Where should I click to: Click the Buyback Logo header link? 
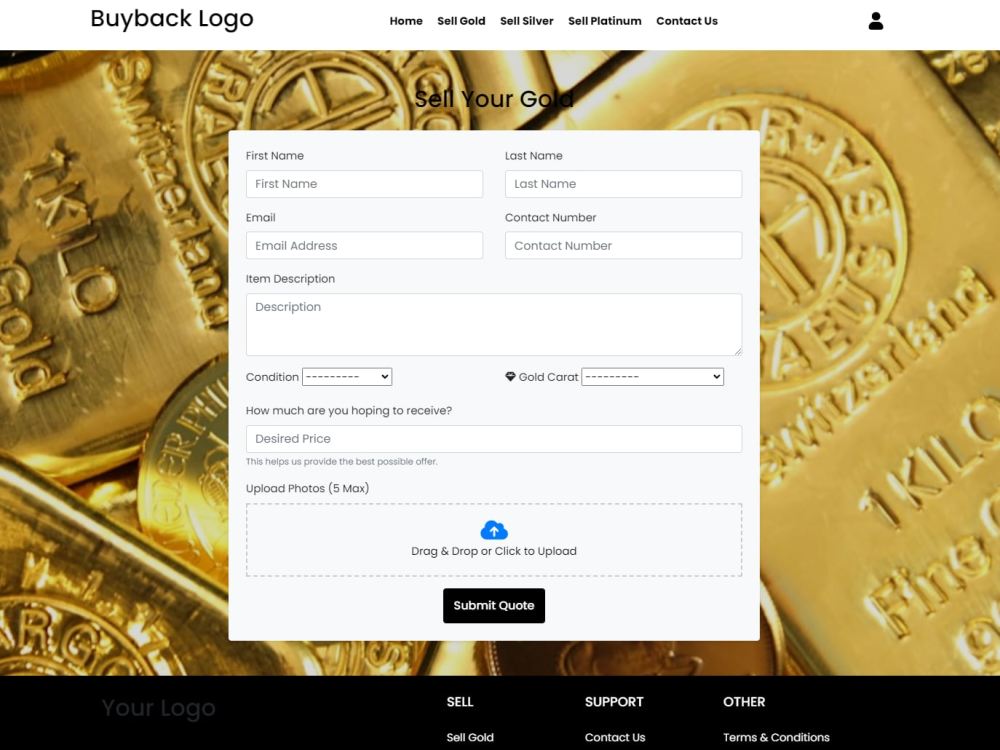click(172, 19)
